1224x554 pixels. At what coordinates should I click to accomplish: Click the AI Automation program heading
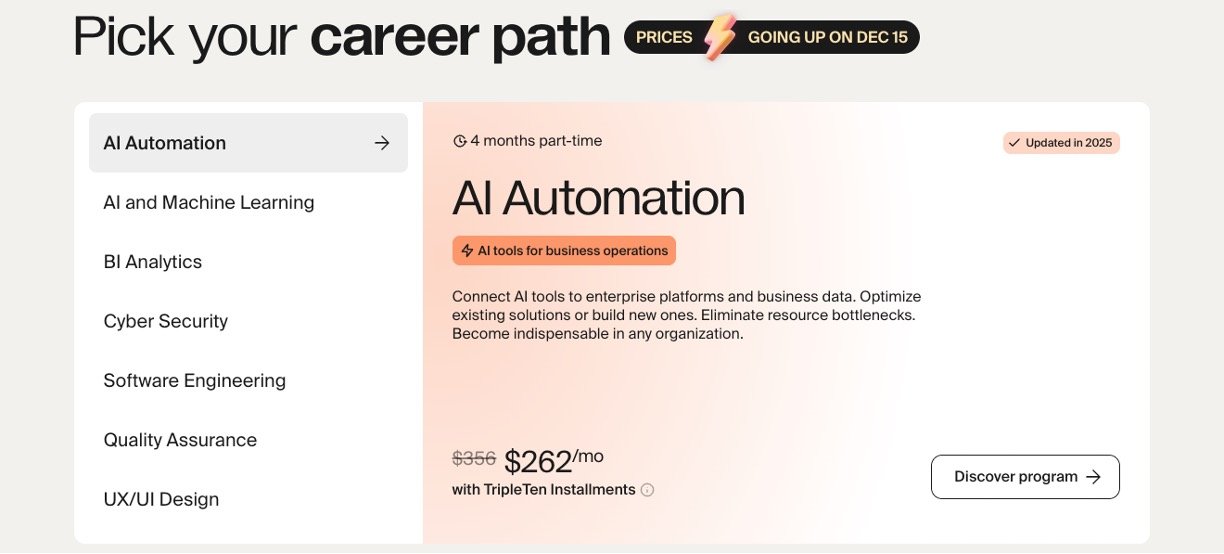(598, 197)
